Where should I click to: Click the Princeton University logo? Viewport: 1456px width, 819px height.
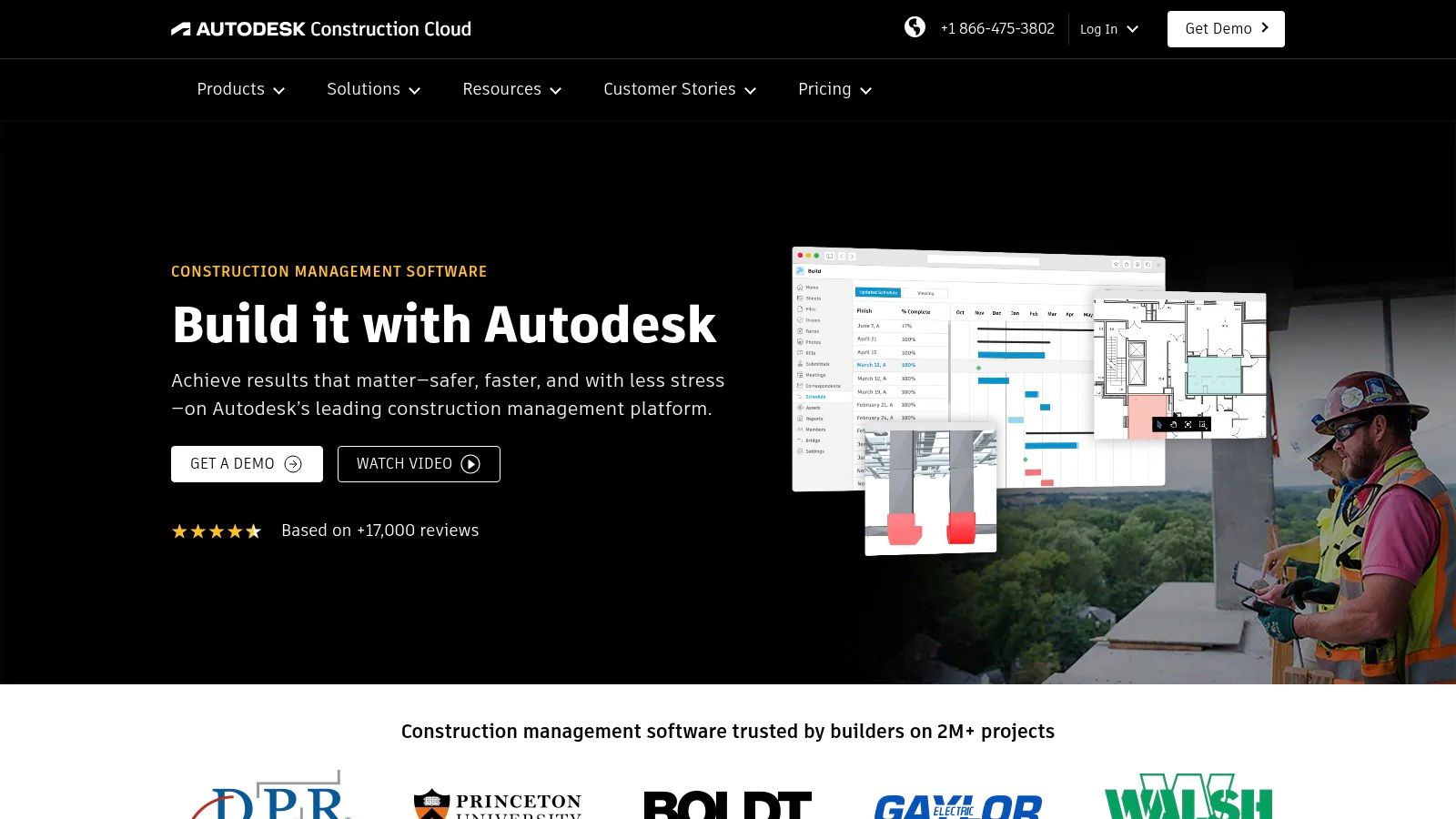498,804
